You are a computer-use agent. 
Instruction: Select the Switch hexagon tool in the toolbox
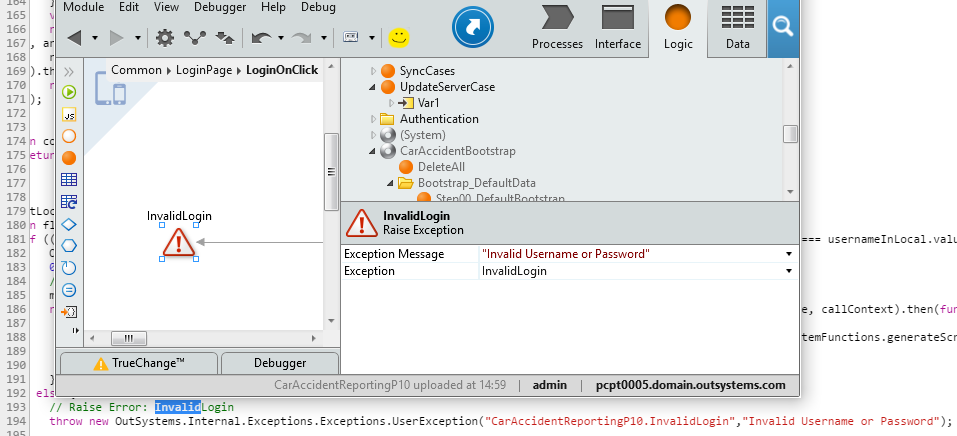click(69, 245)
